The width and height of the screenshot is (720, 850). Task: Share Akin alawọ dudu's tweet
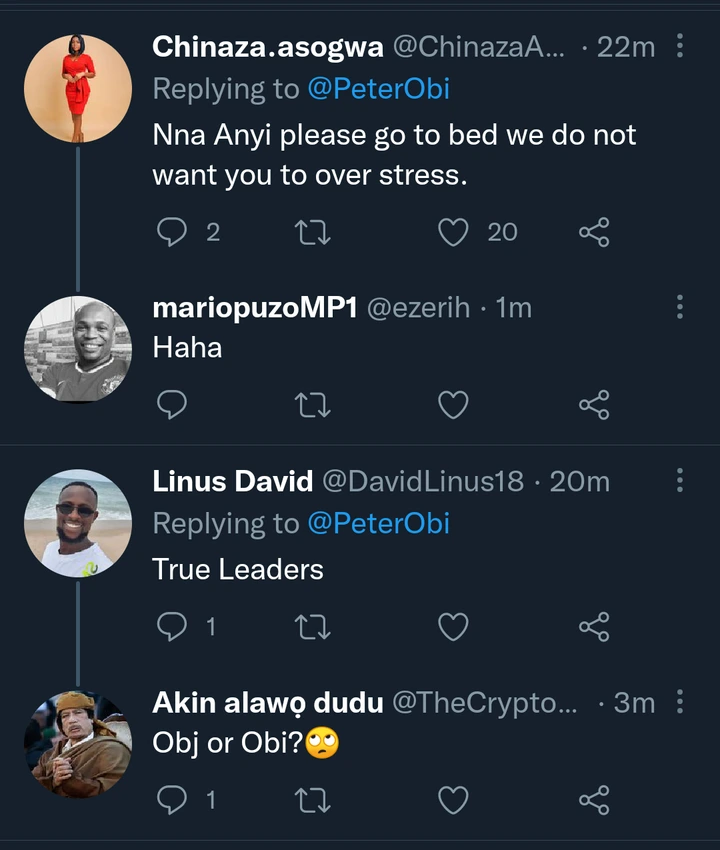coord(594,799)
